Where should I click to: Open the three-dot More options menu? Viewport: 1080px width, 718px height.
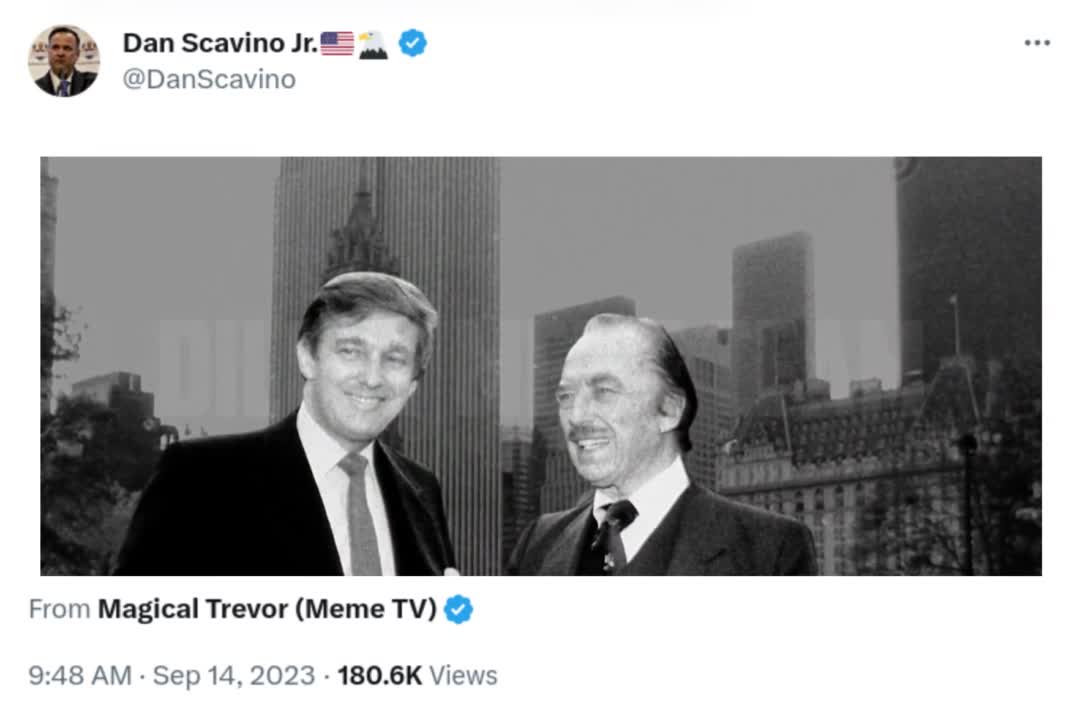tap(1037, 43)
